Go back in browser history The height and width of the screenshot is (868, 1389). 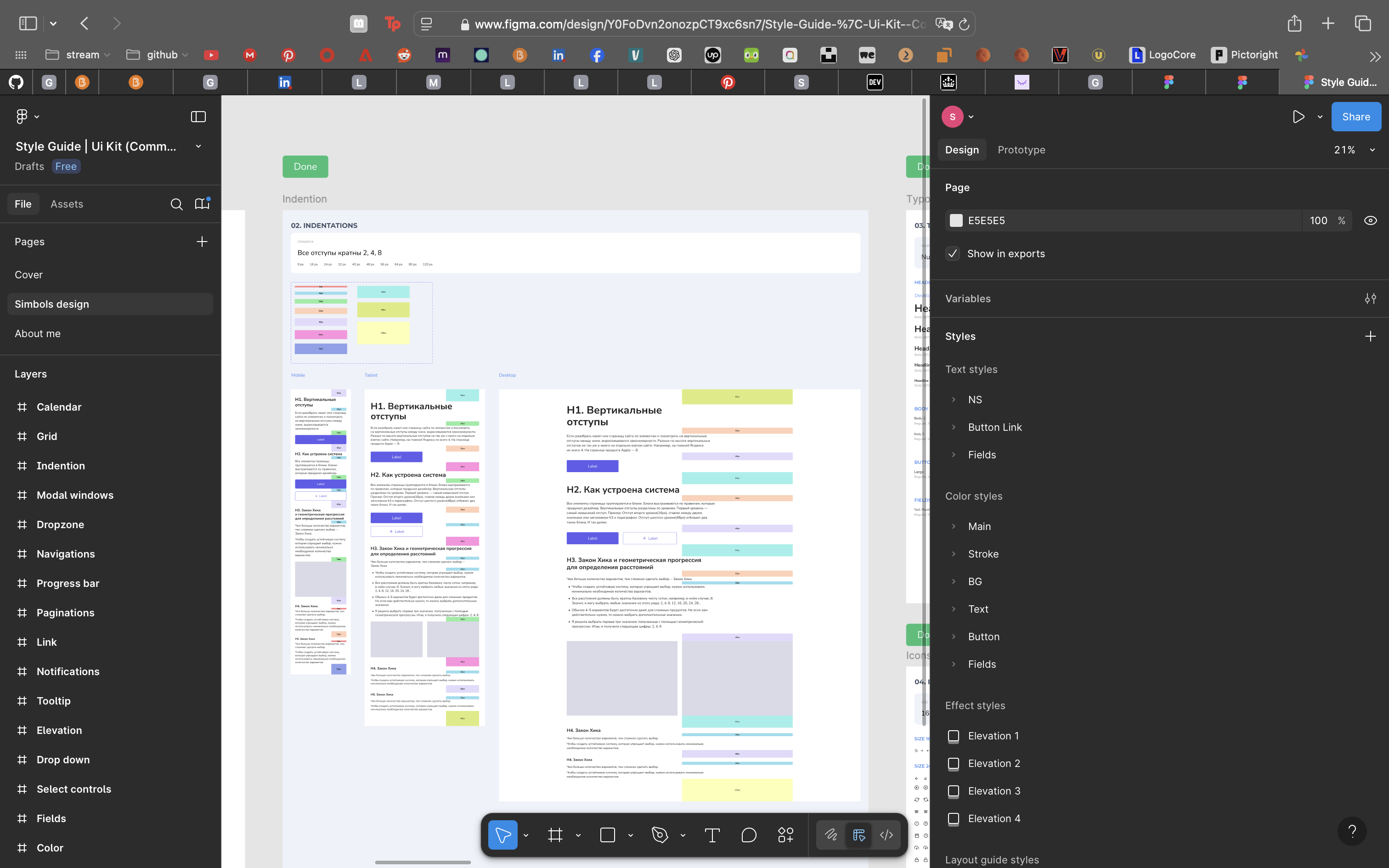pyautogui.click(x=85, y=23)
